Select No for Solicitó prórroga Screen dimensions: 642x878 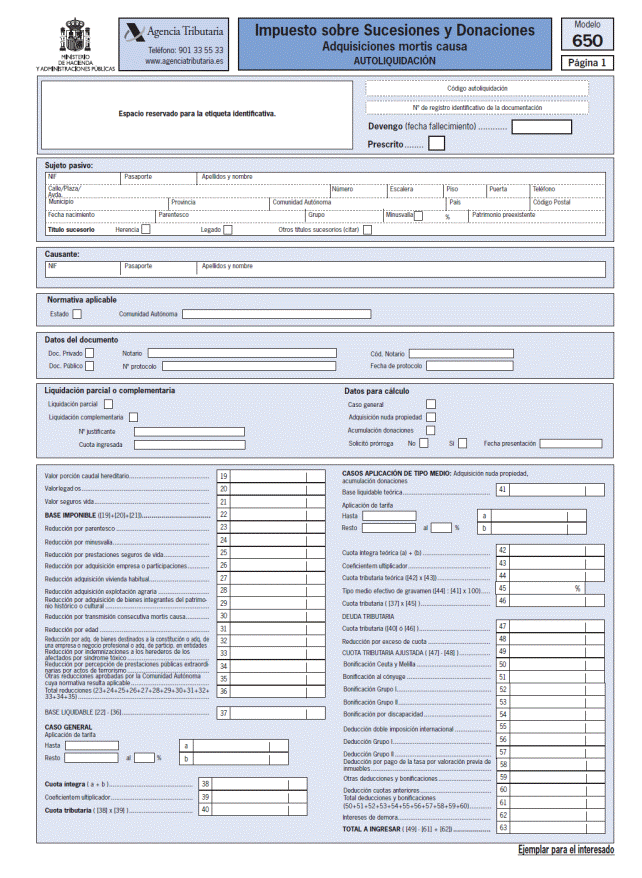click(x=424, y=443)
